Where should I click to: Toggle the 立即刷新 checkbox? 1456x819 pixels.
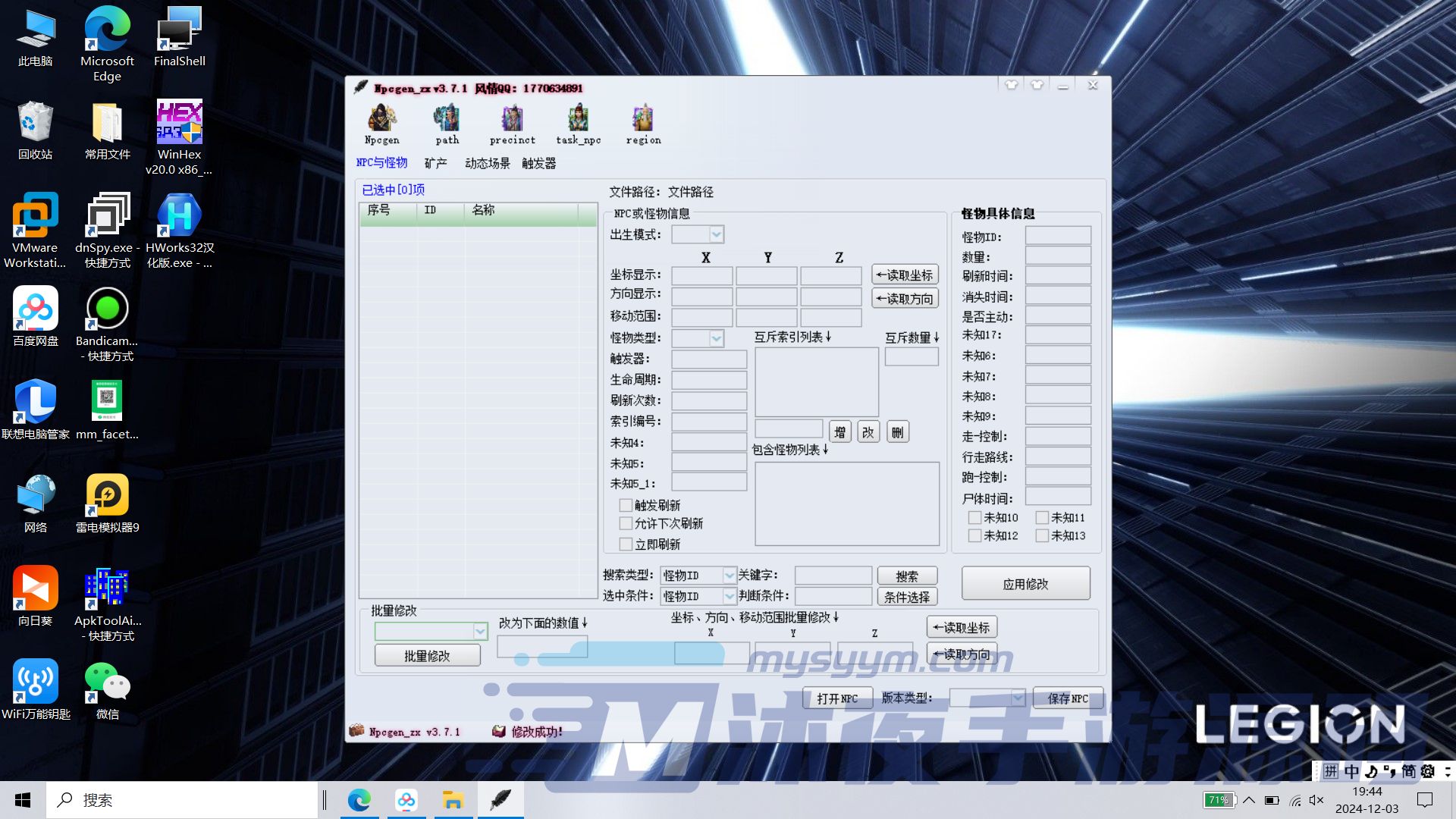tap(626, 544)
